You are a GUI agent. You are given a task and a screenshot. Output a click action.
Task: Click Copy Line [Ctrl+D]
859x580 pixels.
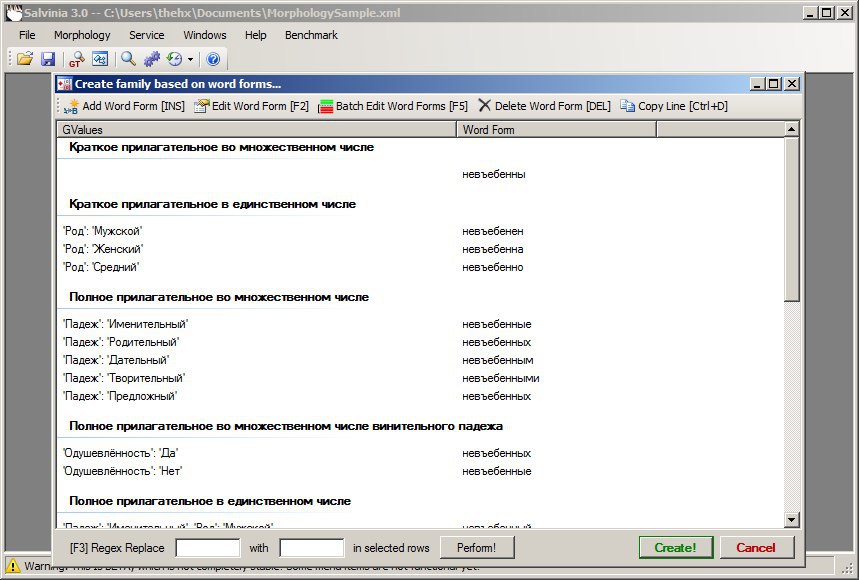click(674, 106)
